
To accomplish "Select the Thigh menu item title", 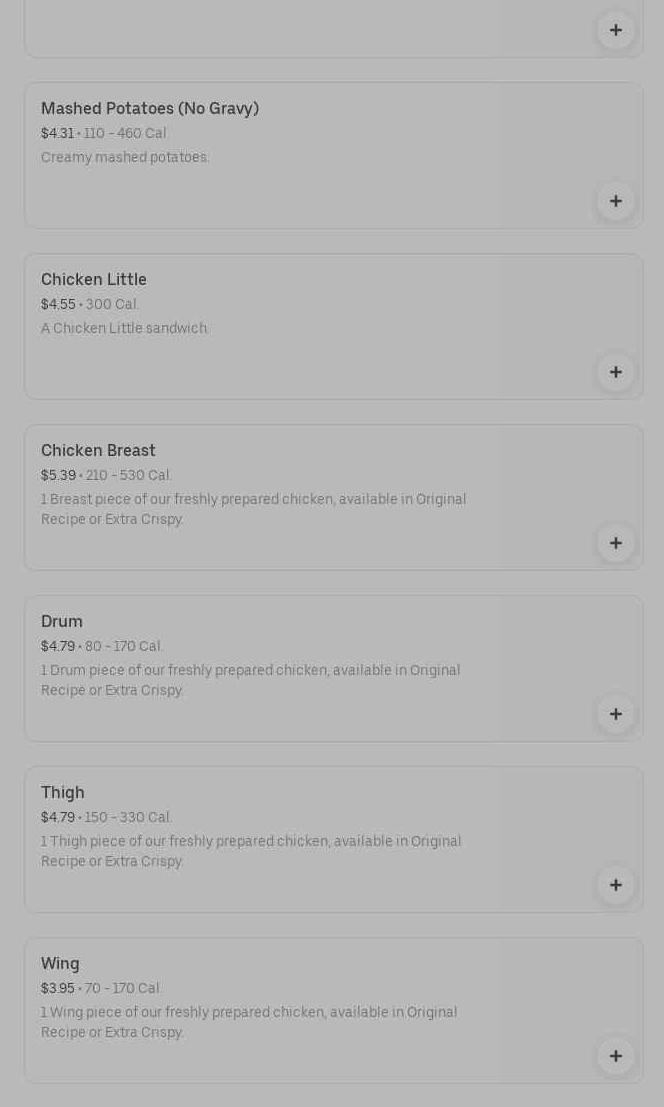I will (x=63, y=792).
